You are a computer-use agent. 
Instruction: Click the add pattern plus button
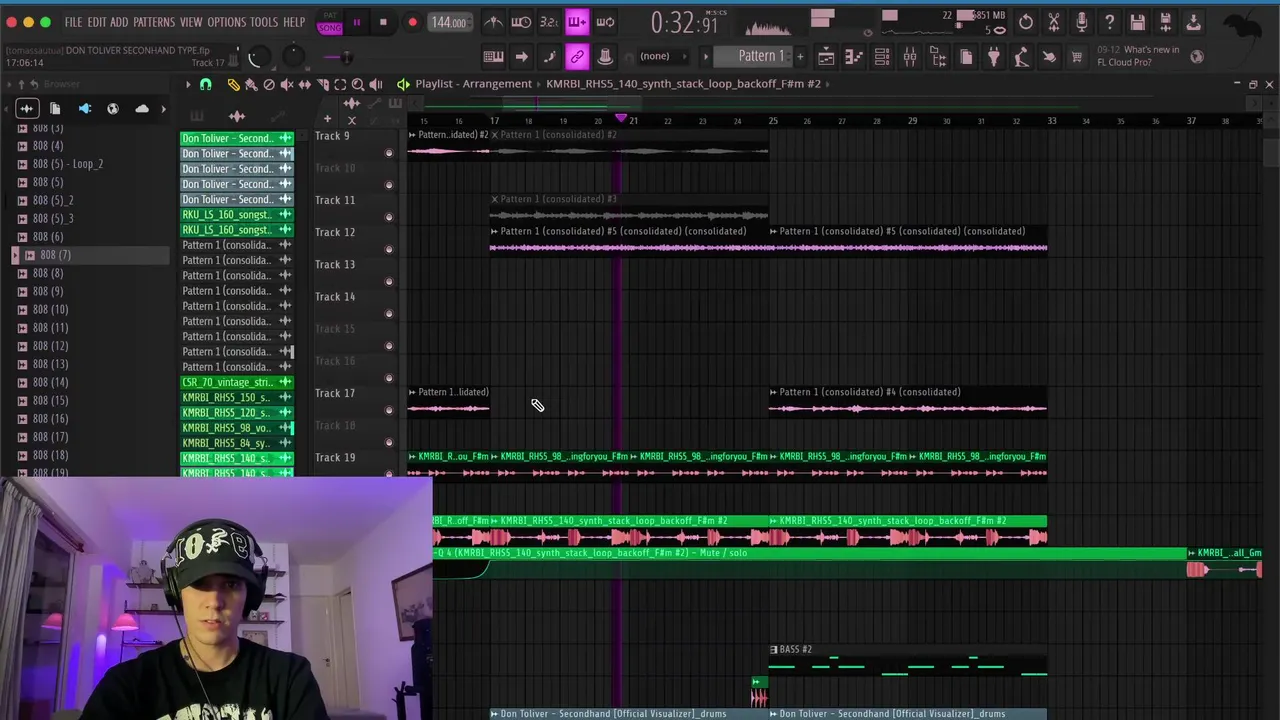click(800, 57)
